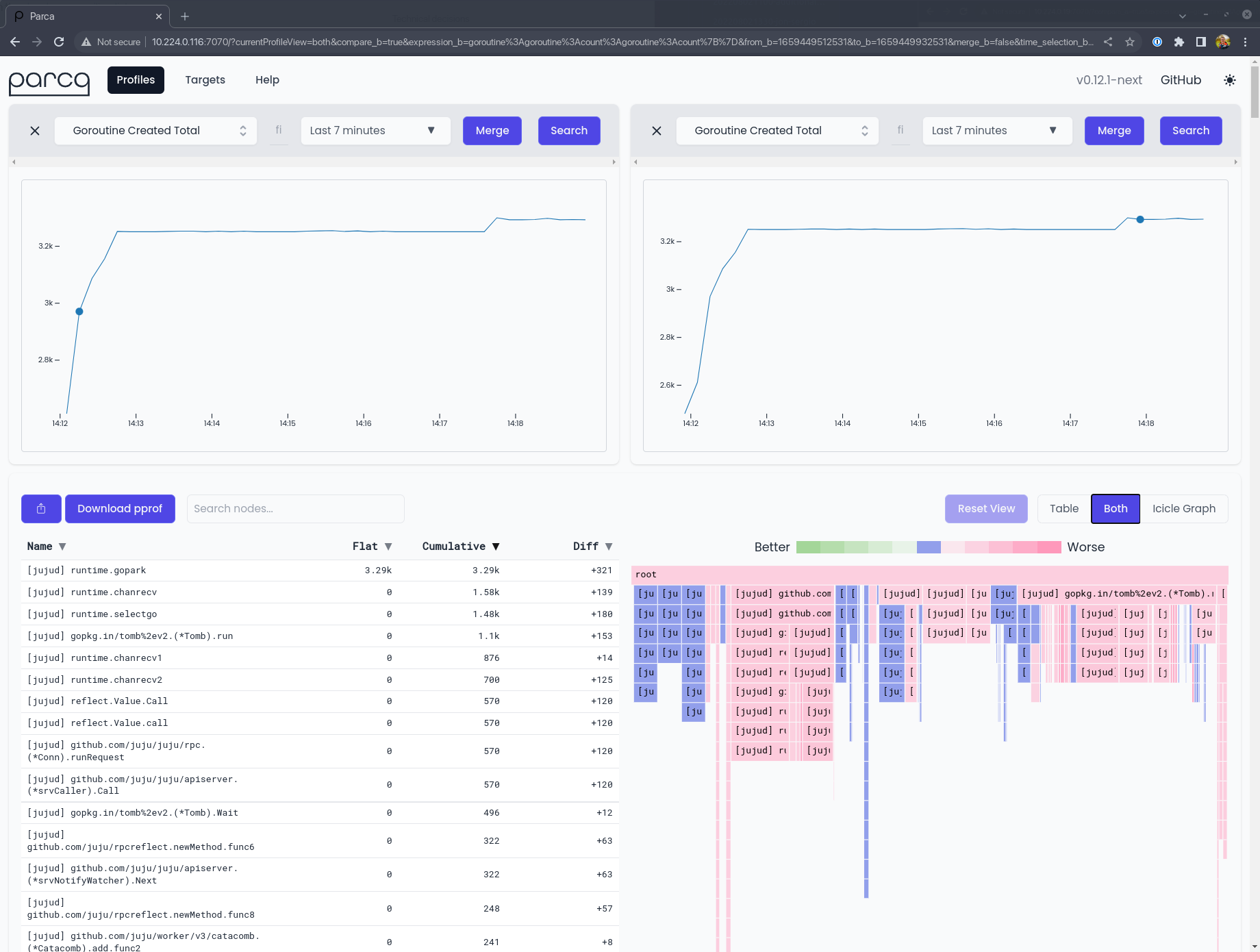Select the Both view toggle

1115,509
